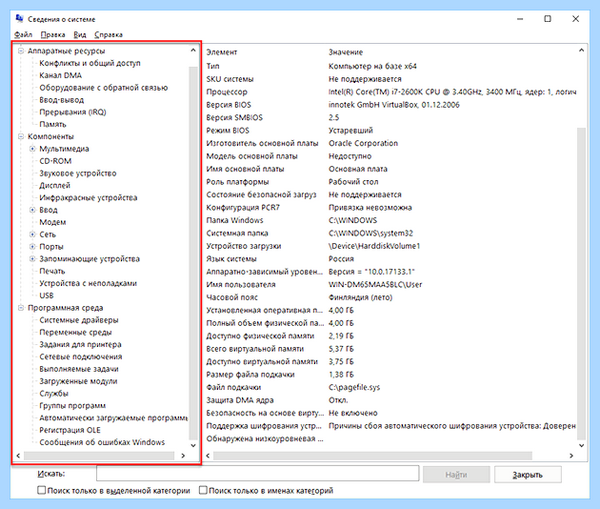Expand the Запоминающие устройства node
Image resolution: width=600 pixels, height=509 pixels.
[x=33, y=259]
